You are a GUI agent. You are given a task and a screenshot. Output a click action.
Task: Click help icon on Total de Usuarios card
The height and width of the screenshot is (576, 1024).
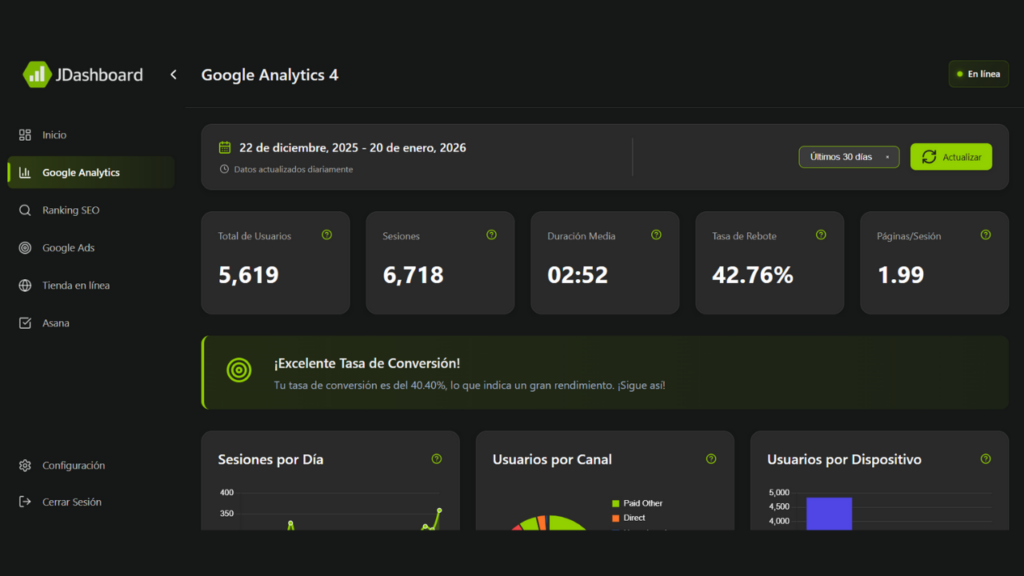click(x=326, y=235)
